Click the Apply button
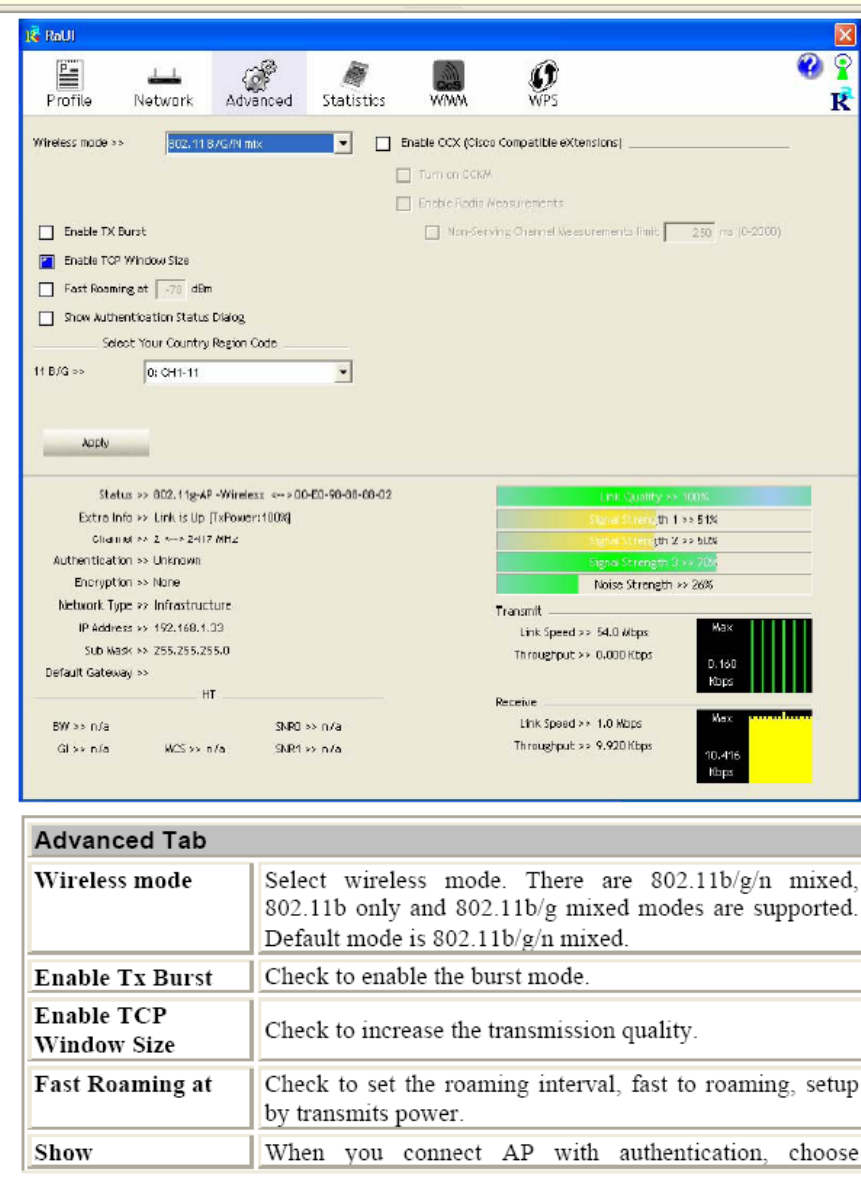This screenshot has width=861, height=1178. point(95,443)
